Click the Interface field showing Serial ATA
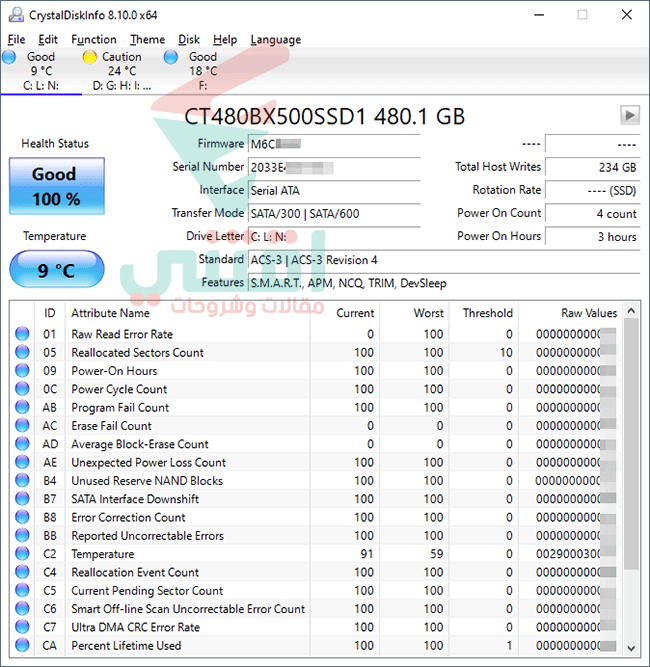650x667 pixels. coord(334,190)
